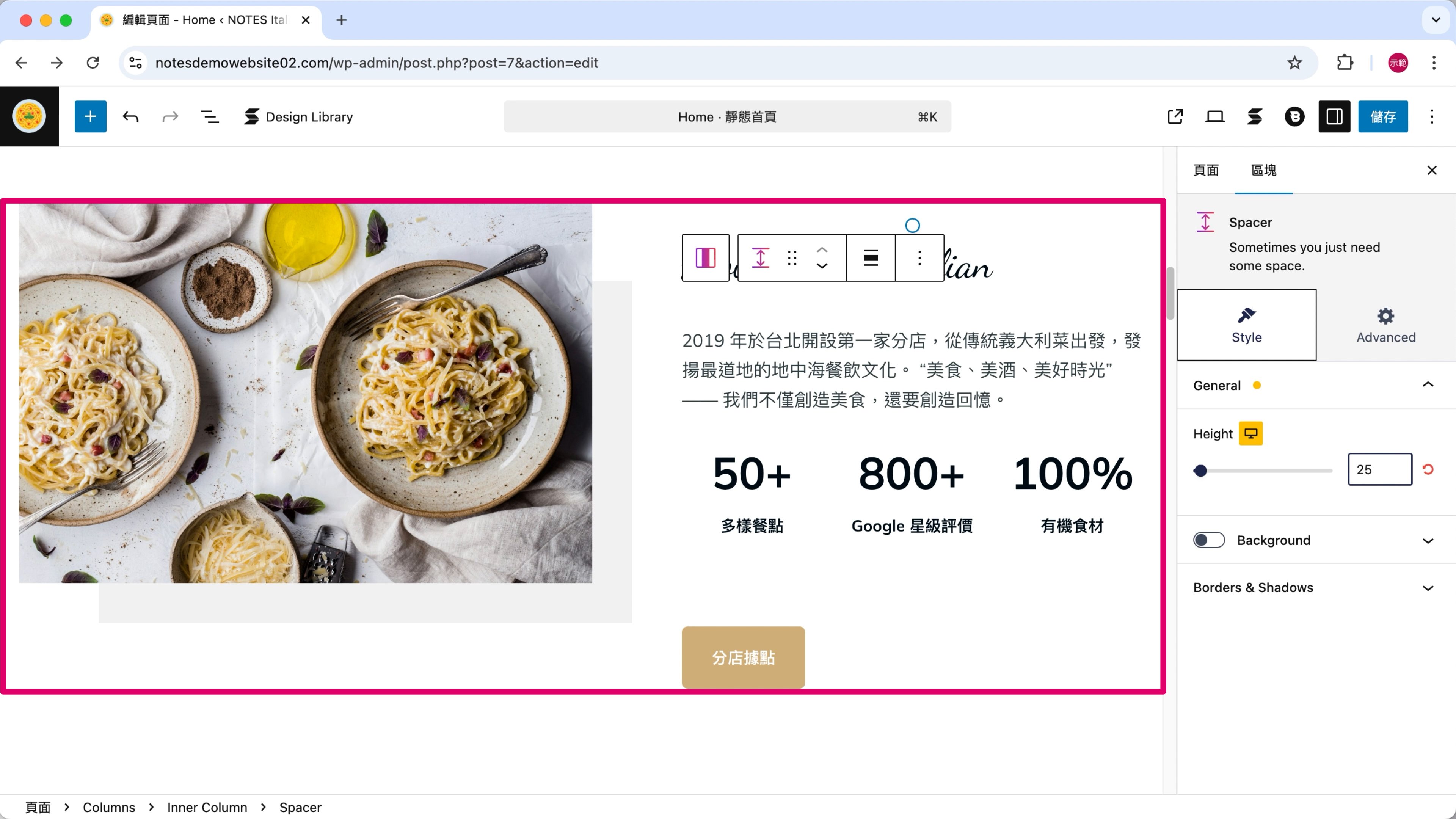Click the Spacer block type icon
The height and width of the screenshot is (819, 1456).
760,258
